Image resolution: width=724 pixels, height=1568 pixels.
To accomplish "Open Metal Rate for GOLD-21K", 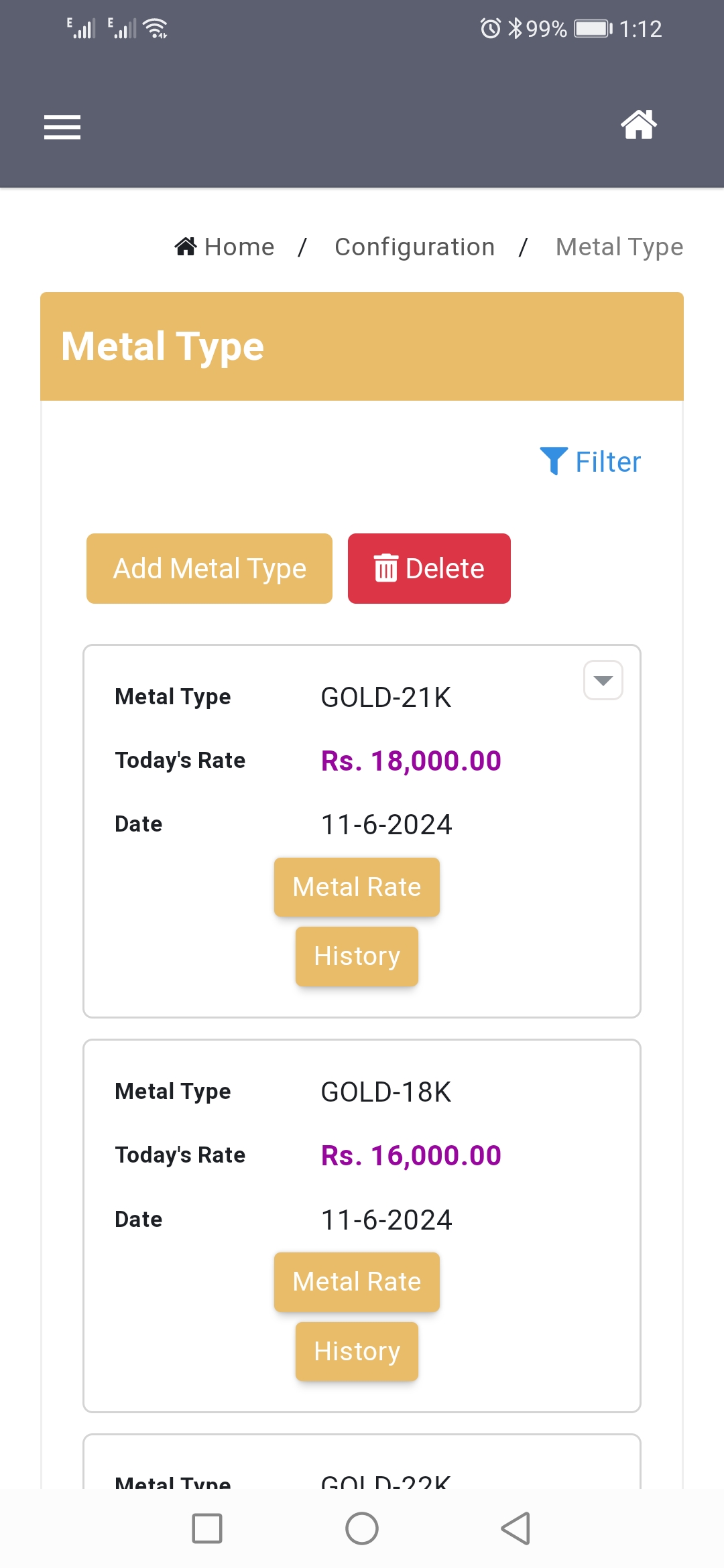I will click(x=357, y=887).
